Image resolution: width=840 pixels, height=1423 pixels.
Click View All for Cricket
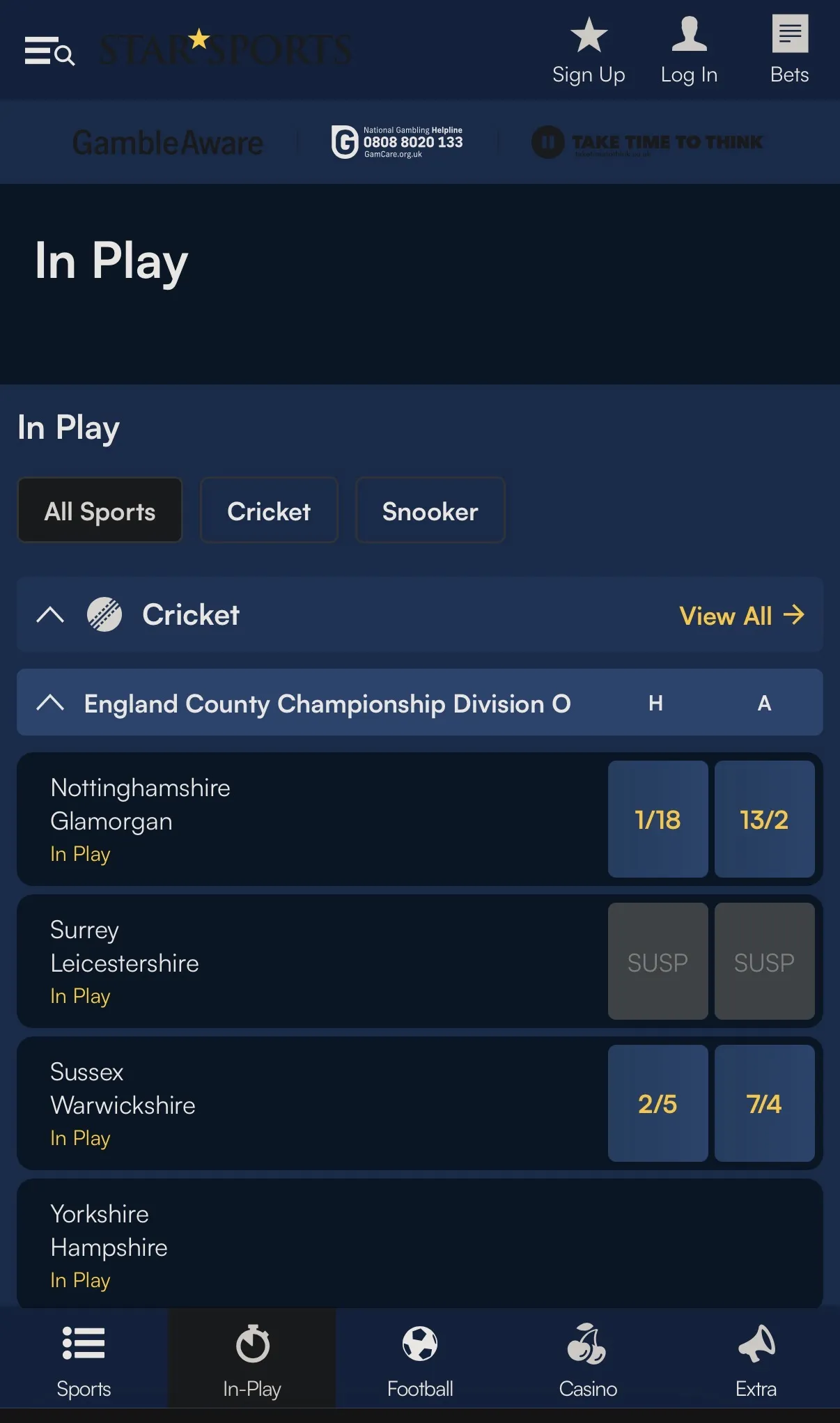pyautogui.click(x=740, y=615)
